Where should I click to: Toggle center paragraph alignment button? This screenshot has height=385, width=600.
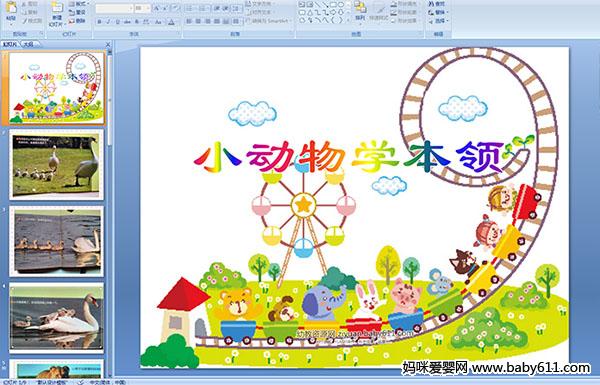[x=198, y=21]
